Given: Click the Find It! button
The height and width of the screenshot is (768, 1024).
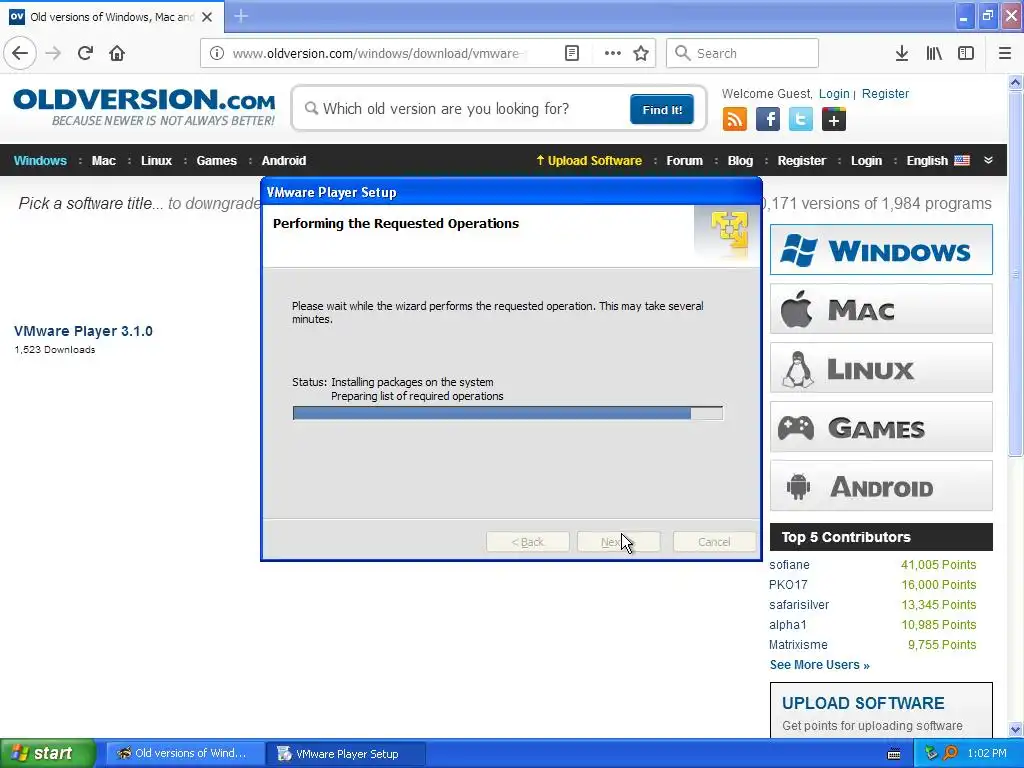Looking at the screenshot, I should pyautogui.click(x=662, y=109).
